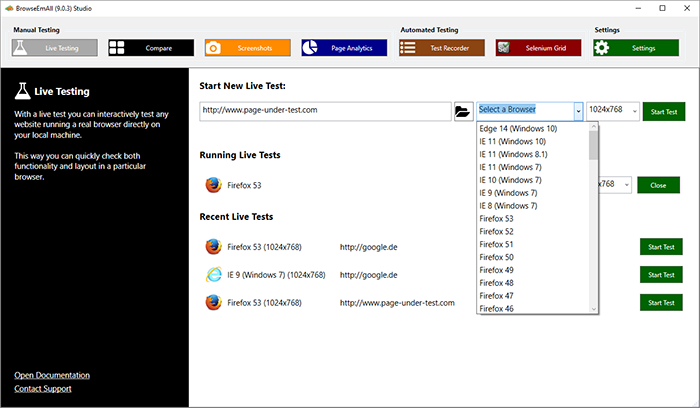Click the URL input field
The height and width of the screenshot is (408, 700).
(324, 111)
